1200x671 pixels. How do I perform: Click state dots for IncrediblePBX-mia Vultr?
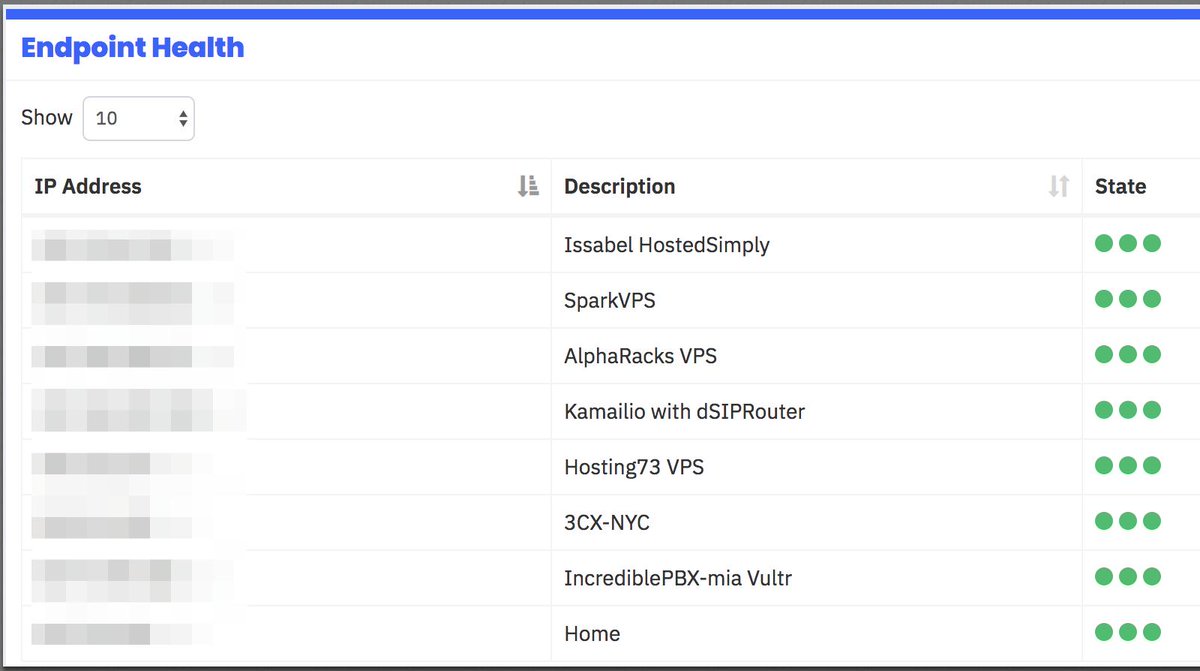tap(1128, 576)
